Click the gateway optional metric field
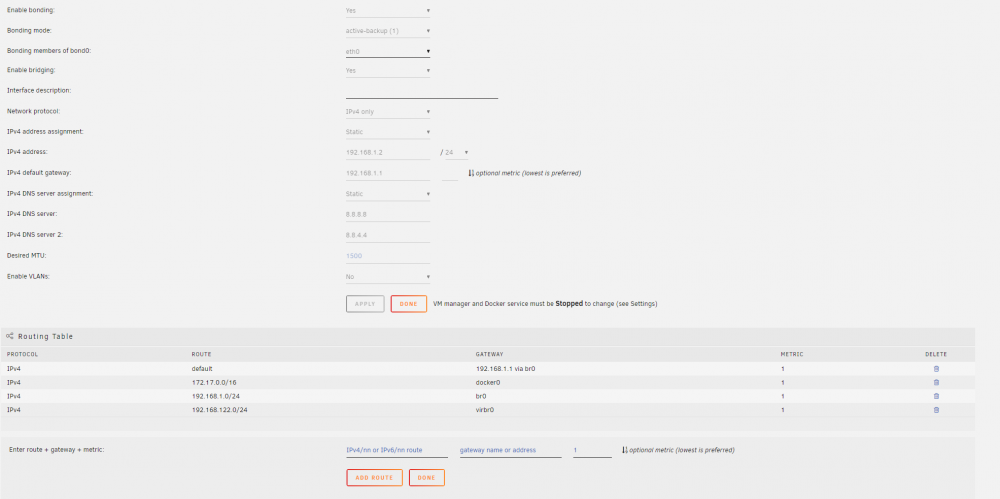 450,173
